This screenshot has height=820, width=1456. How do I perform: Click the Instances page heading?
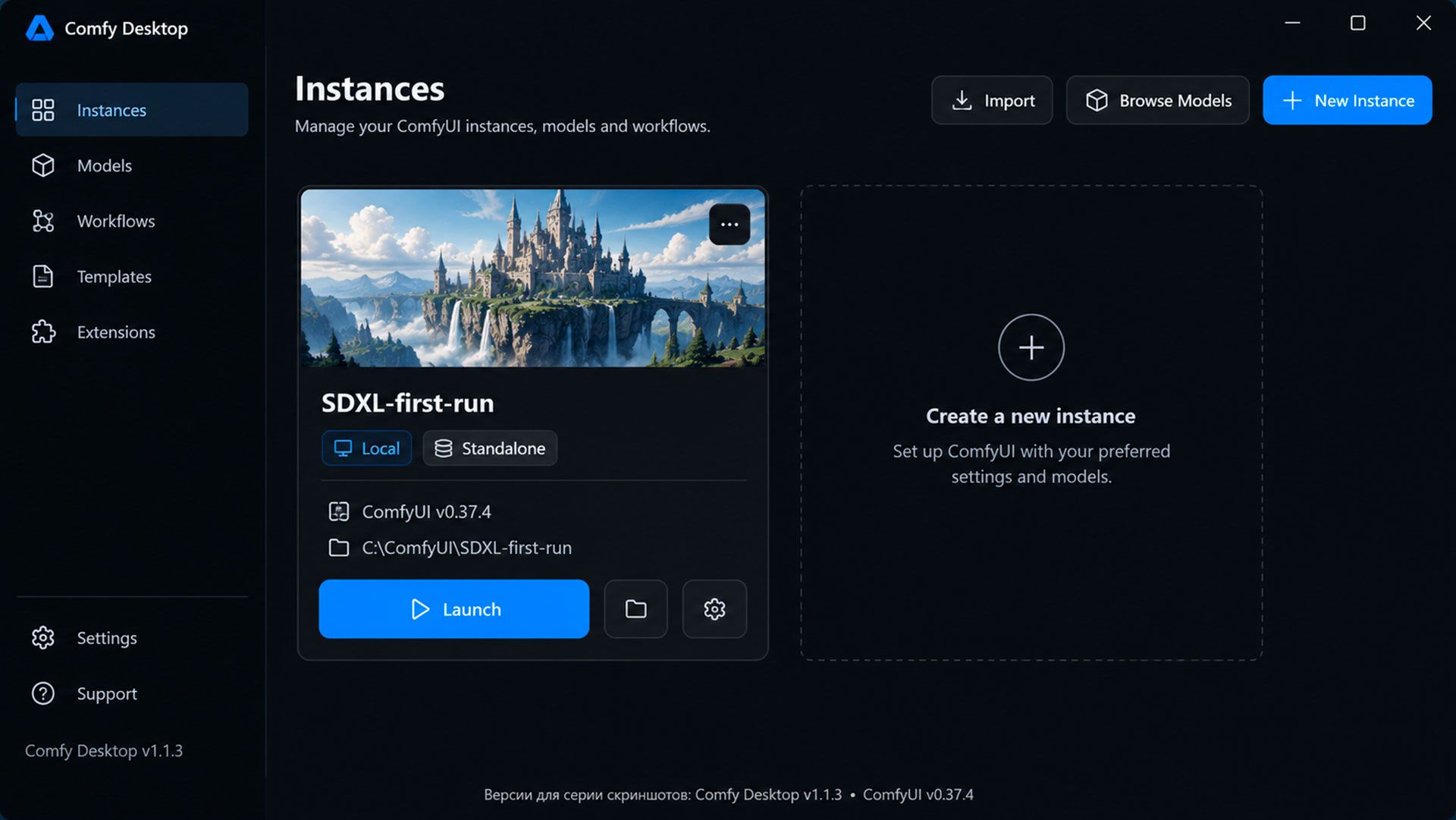tap(369, 89)
